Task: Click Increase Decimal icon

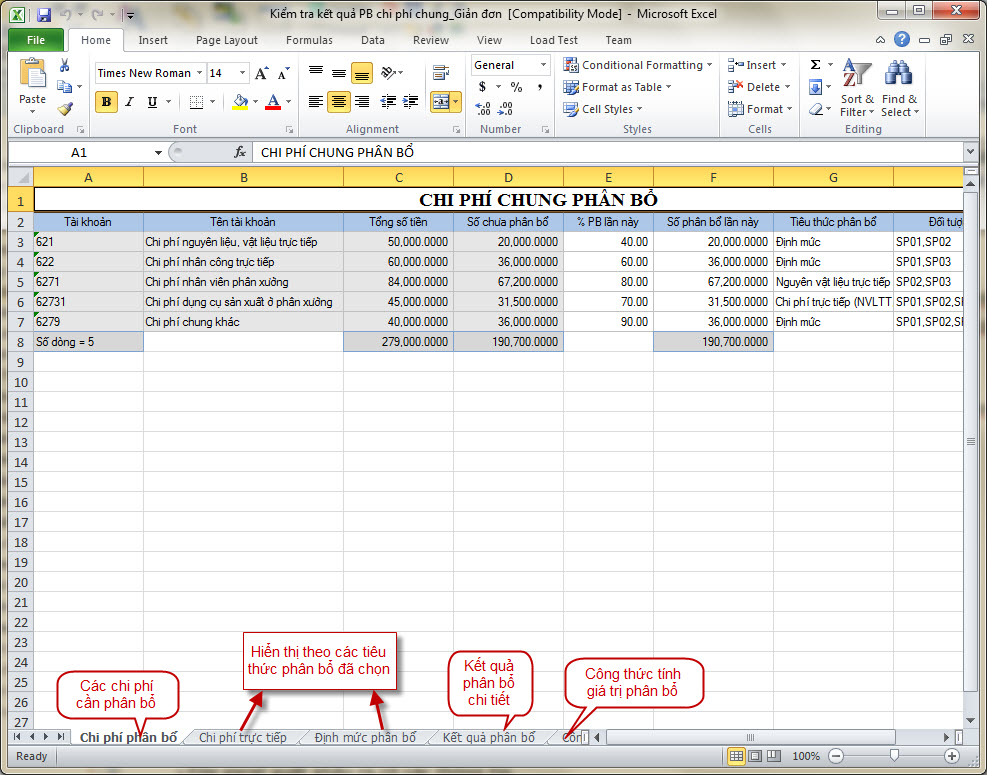Action: [x=483, y=109]
